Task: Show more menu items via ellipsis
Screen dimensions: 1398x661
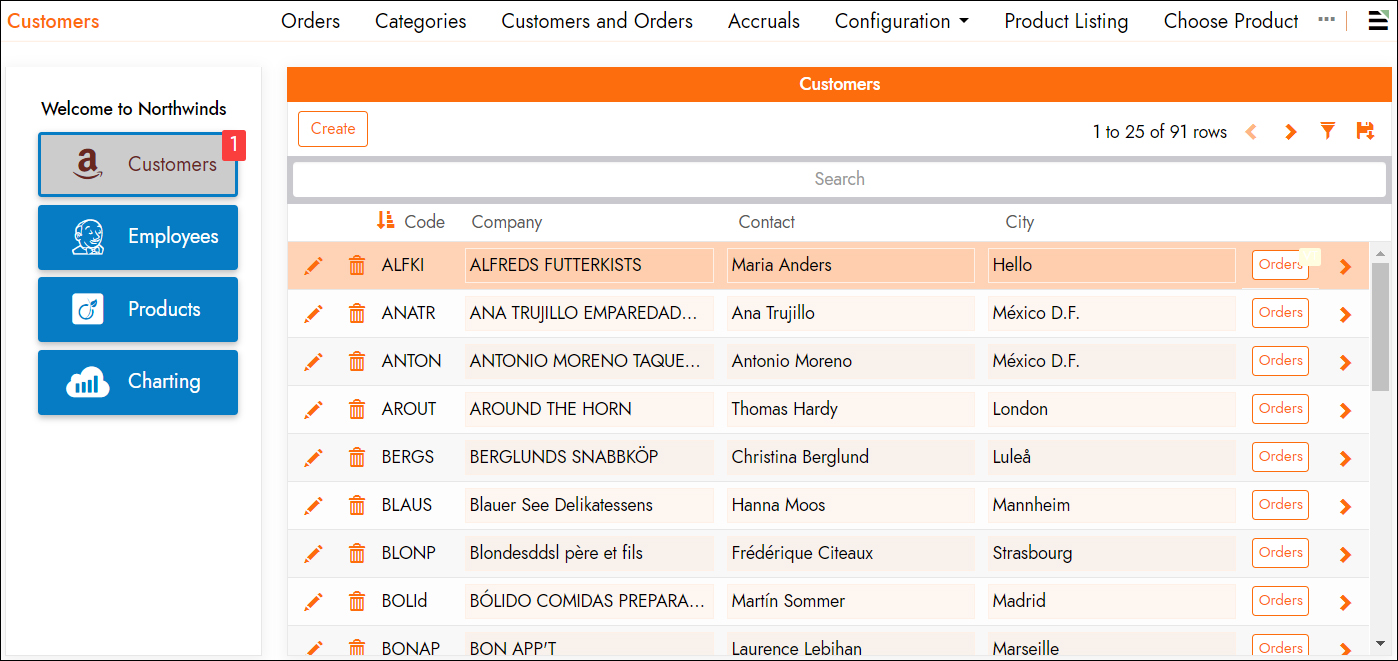Action: click(x=1326, y=20)
